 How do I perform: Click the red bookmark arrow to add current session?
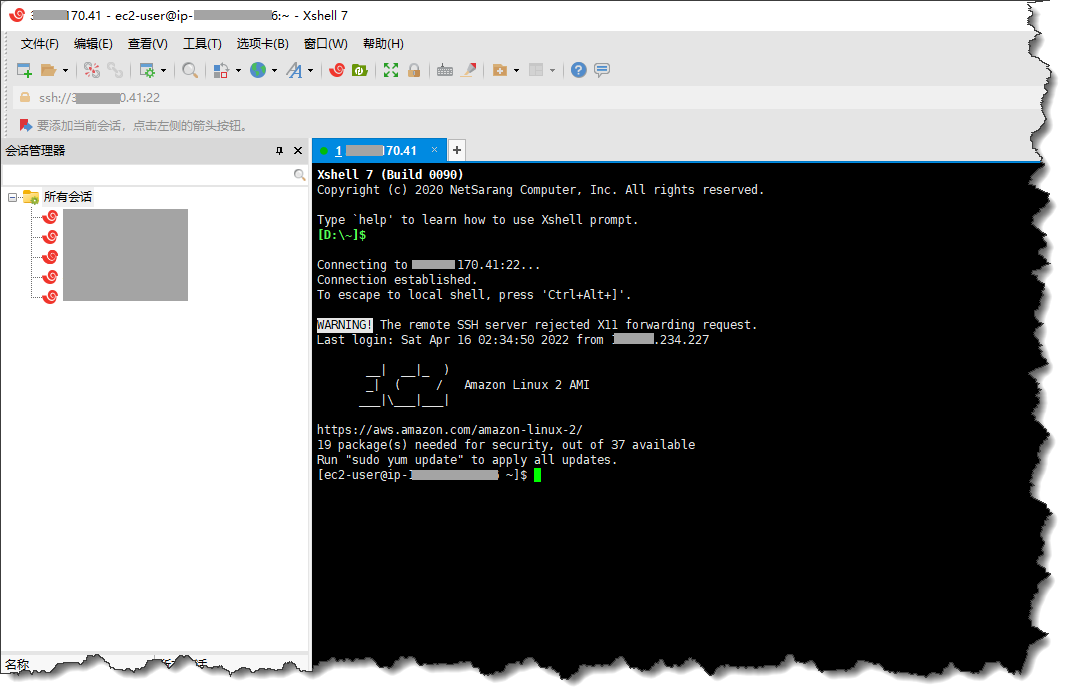26,125
